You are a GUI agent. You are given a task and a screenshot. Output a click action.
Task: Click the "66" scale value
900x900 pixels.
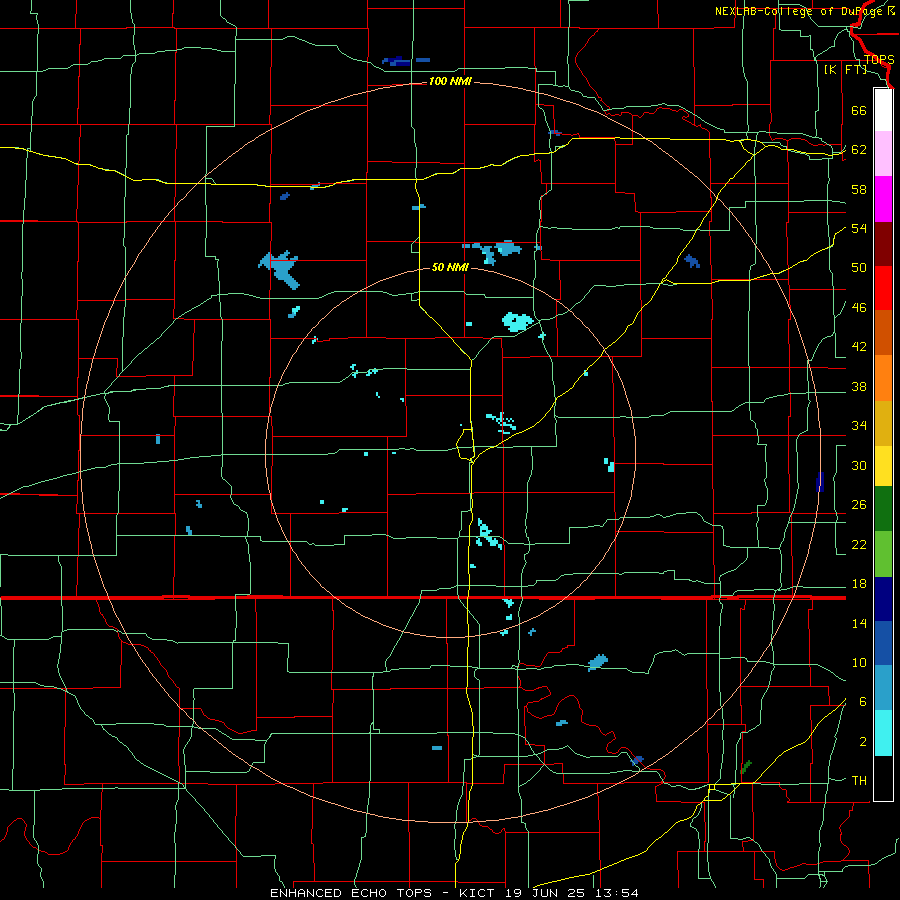[859, 110]
